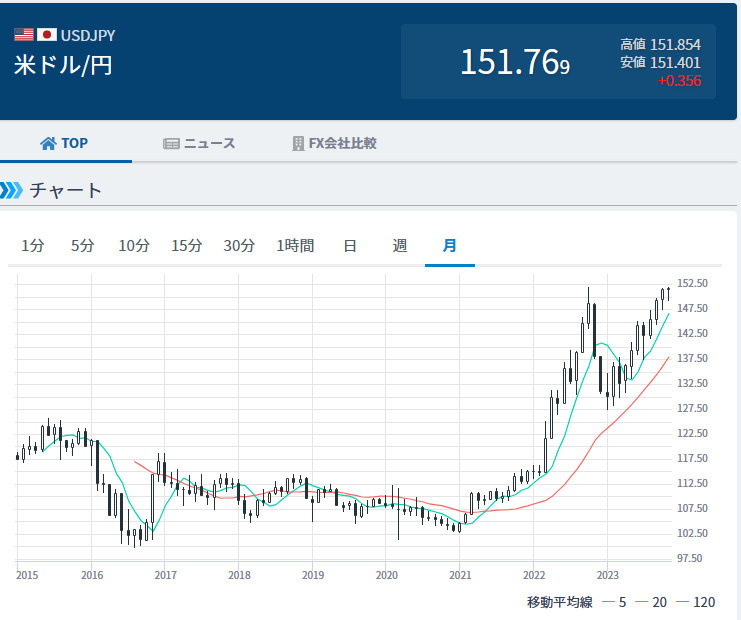The height and width of the screenshot is (620, 741).
Task: Select the 1分 chart timeframe
Action: (x=33, y=246)
